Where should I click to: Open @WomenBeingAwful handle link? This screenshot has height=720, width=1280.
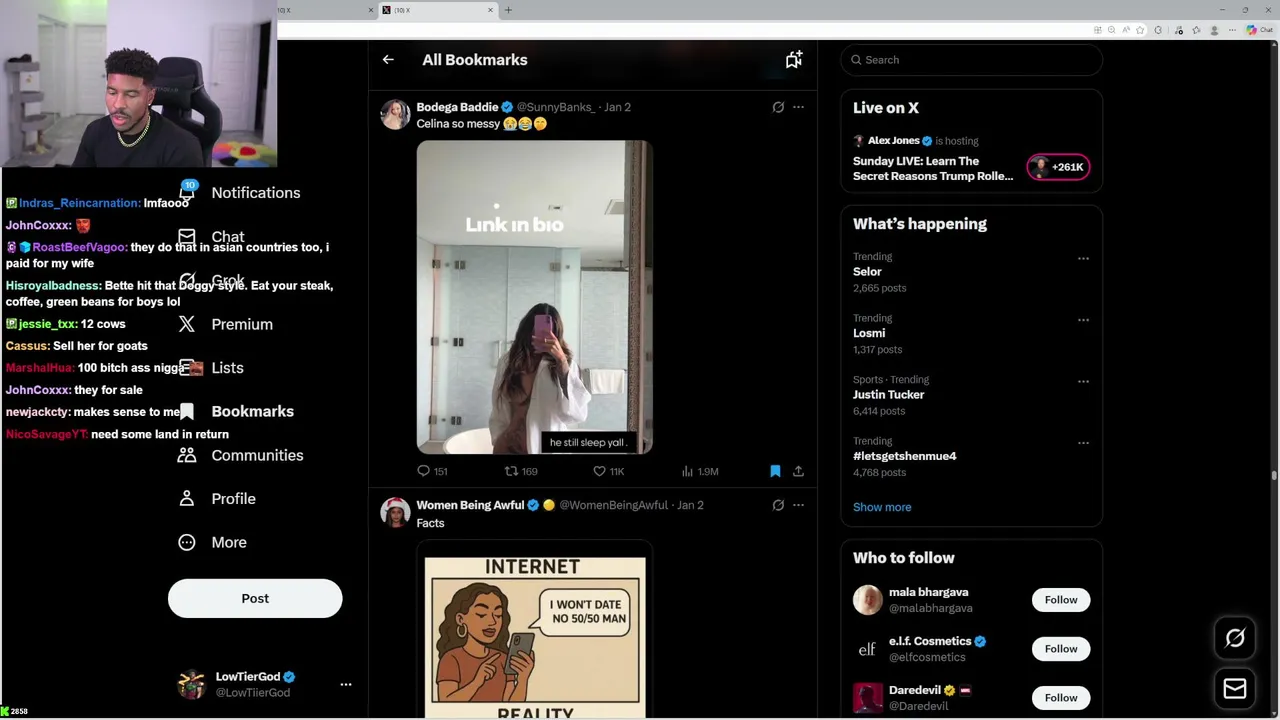click(613, 505)
